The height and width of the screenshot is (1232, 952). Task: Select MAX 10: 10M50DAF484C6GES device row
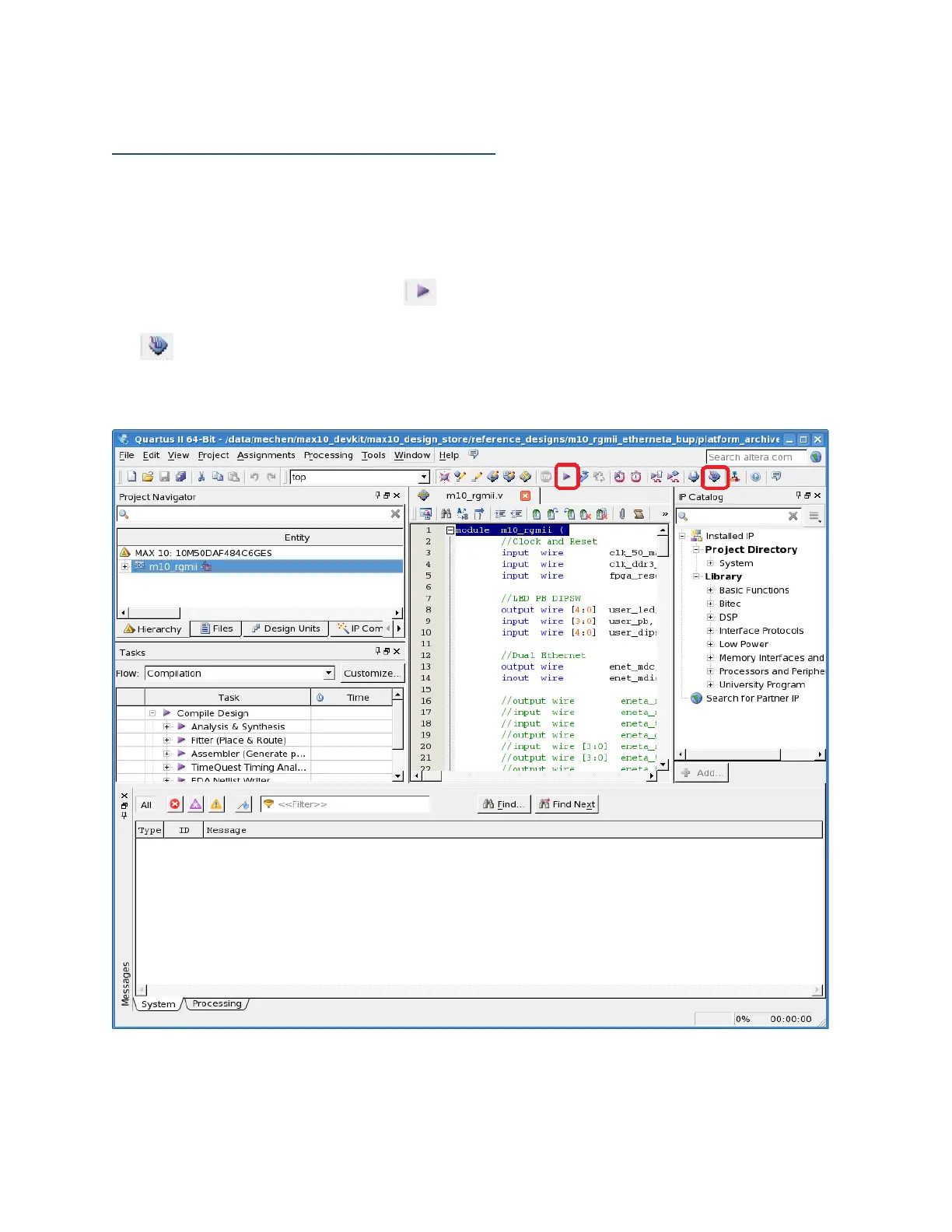(x=260, y=553)
